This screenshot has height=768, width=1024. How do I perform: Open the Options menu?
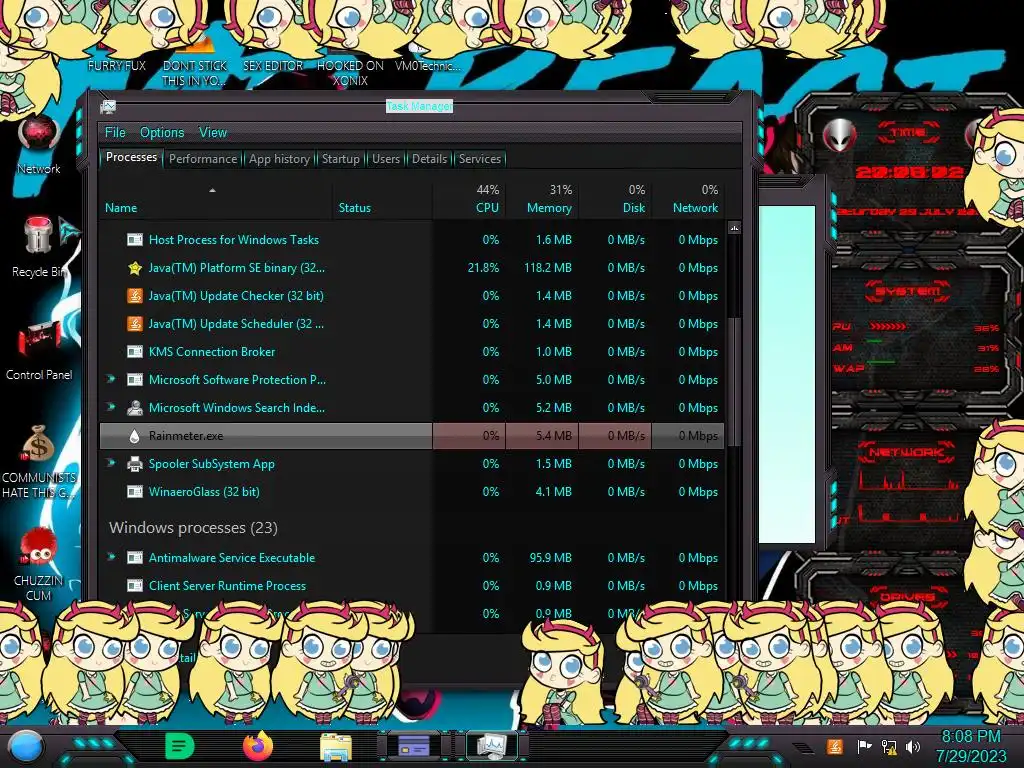162,133
